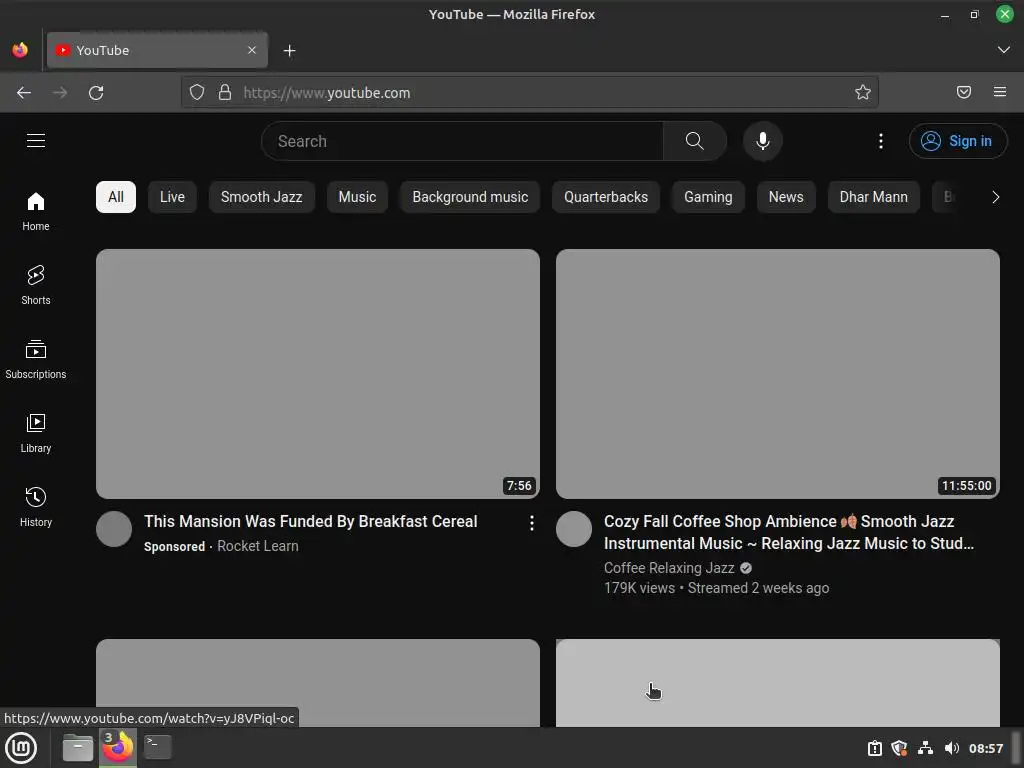
Task: Select the Live filter chip
Action: tap(172, 197)
